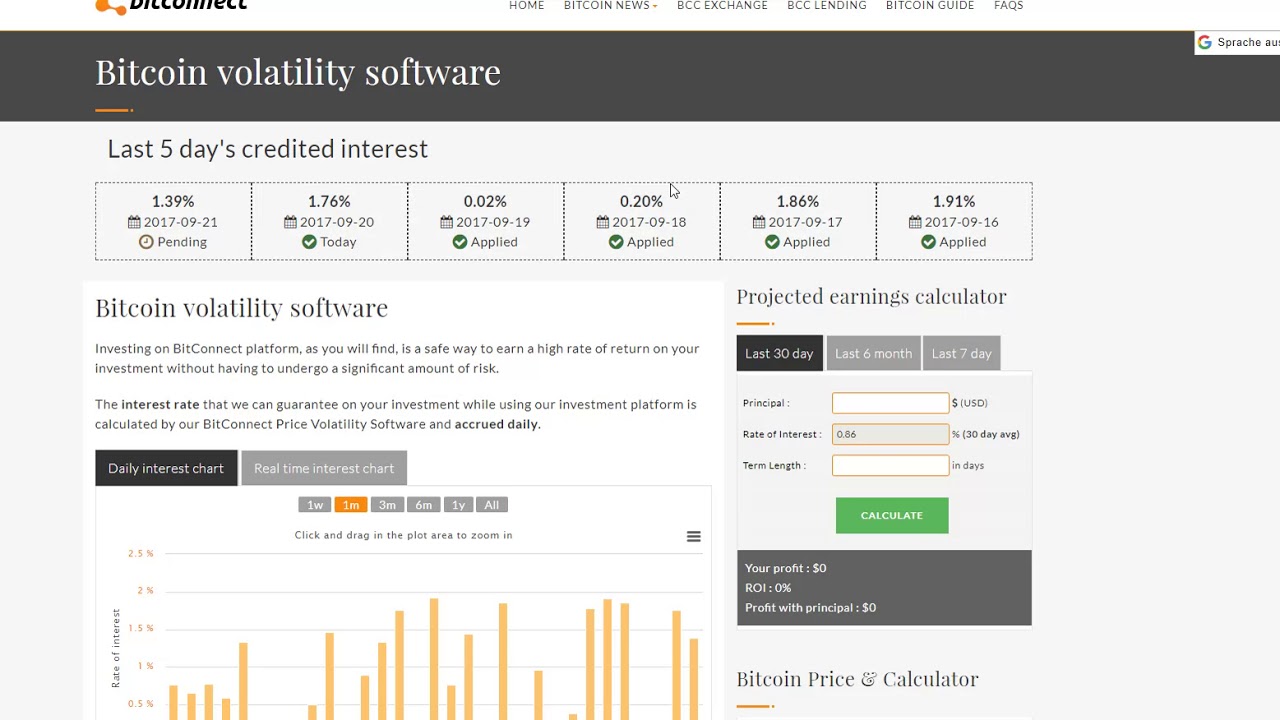This screenshot has height=720, width=1280.
Task: Set chart range to All
Action: tap(491, 505)
